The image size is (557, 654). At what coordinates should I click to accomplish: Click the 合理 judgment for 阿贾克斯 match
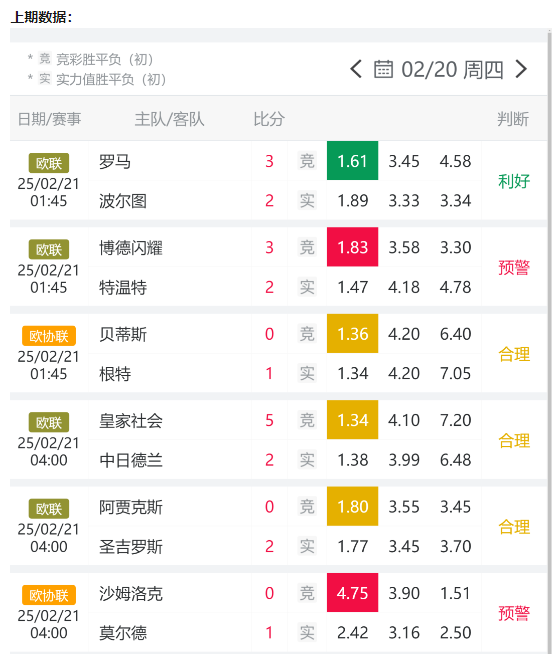click(514, 527)
